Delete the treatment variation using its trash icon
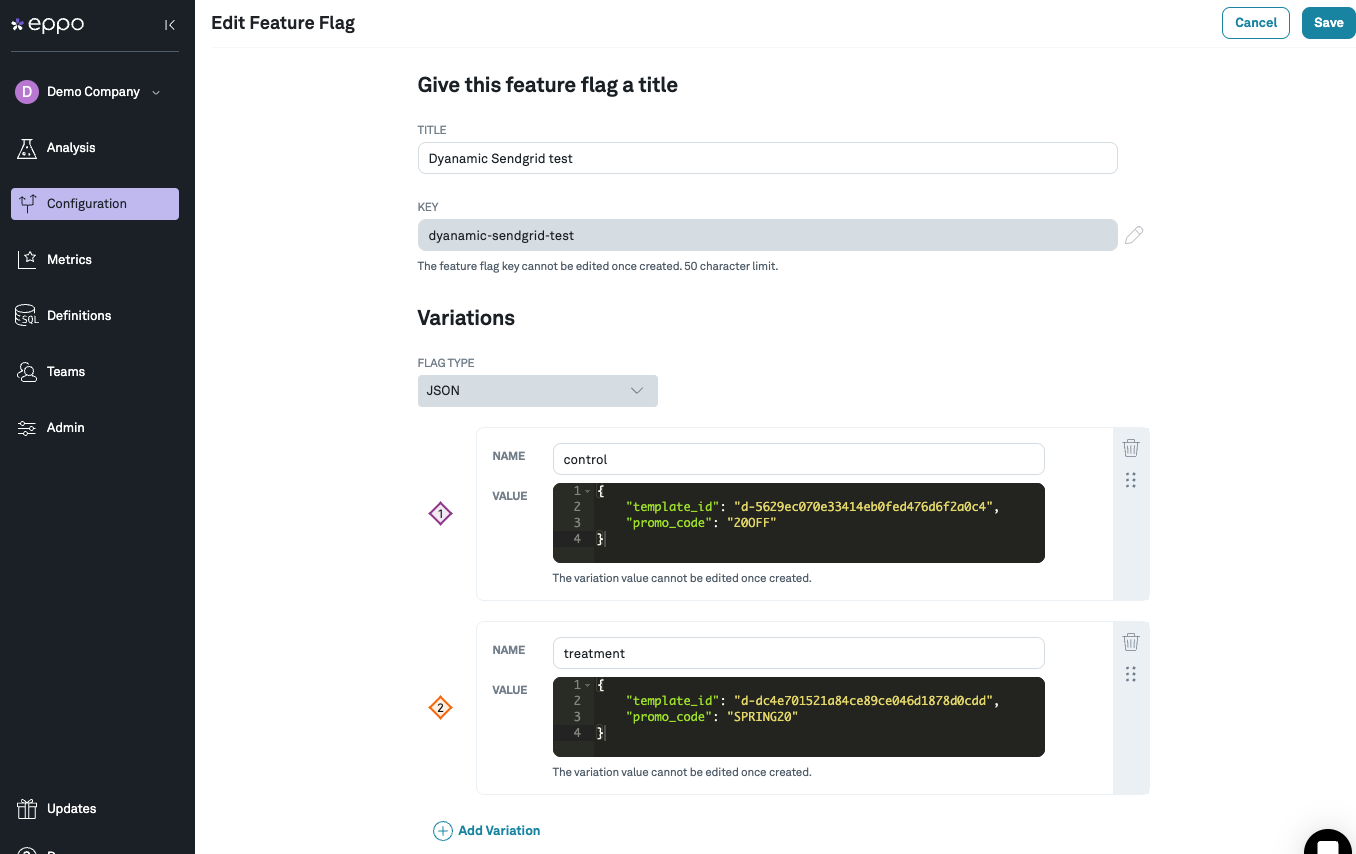The image size is (1356, 854). coord(1130,641)
